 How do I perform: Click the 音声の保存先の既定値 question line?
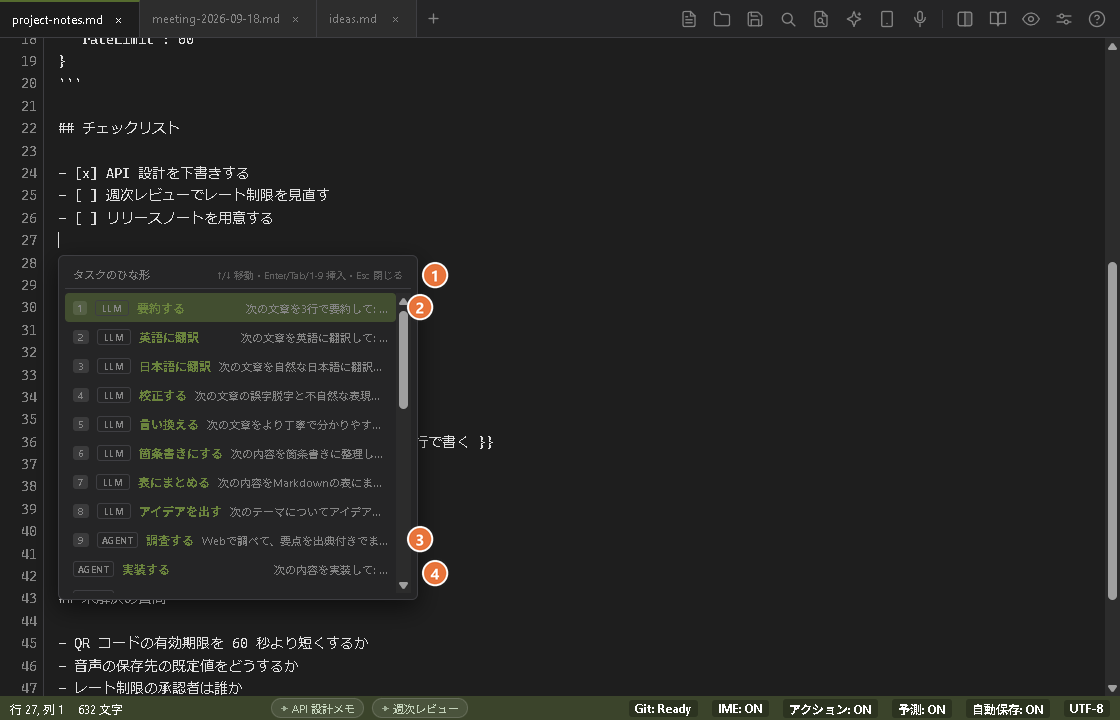[179, 666]
